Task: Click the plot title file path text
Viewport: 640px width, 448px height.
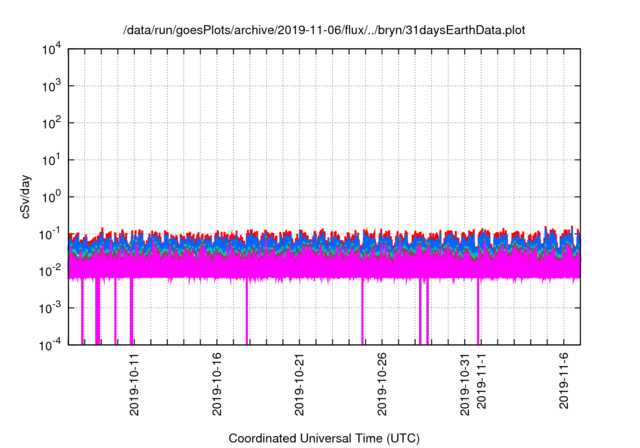Action: point(324,30)
